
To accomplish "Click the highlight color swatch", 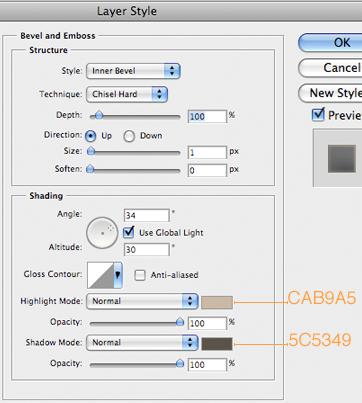I will click(x=217, y=303).
